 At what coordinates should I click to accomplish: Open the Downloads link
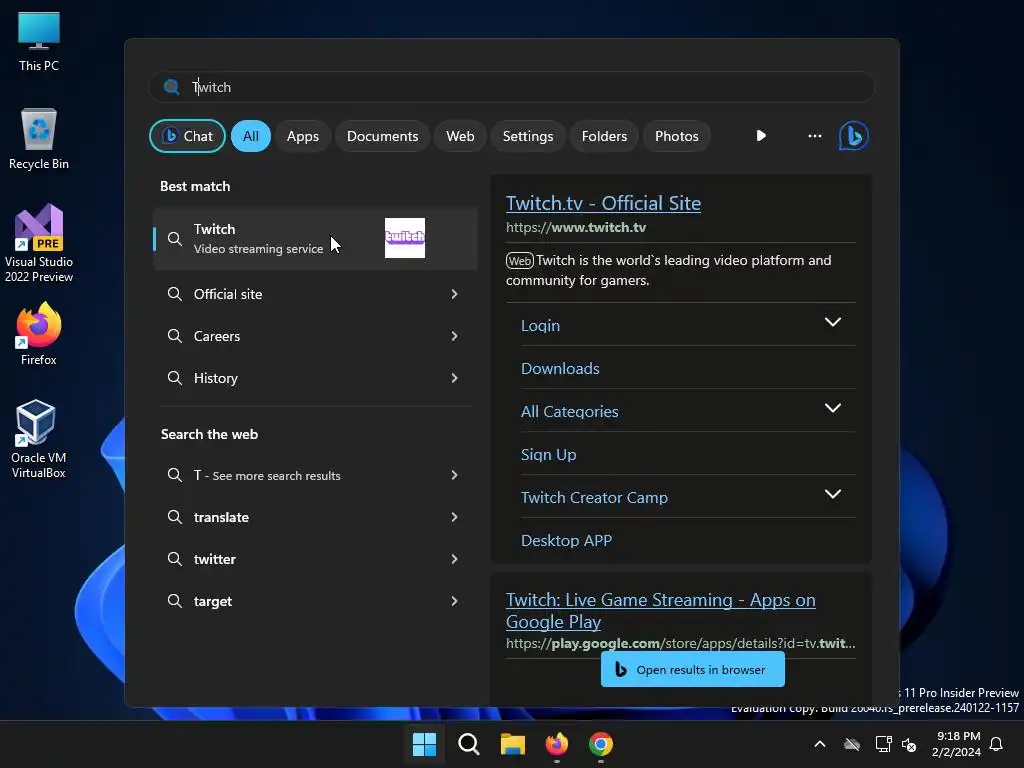[x=560, y=368]
